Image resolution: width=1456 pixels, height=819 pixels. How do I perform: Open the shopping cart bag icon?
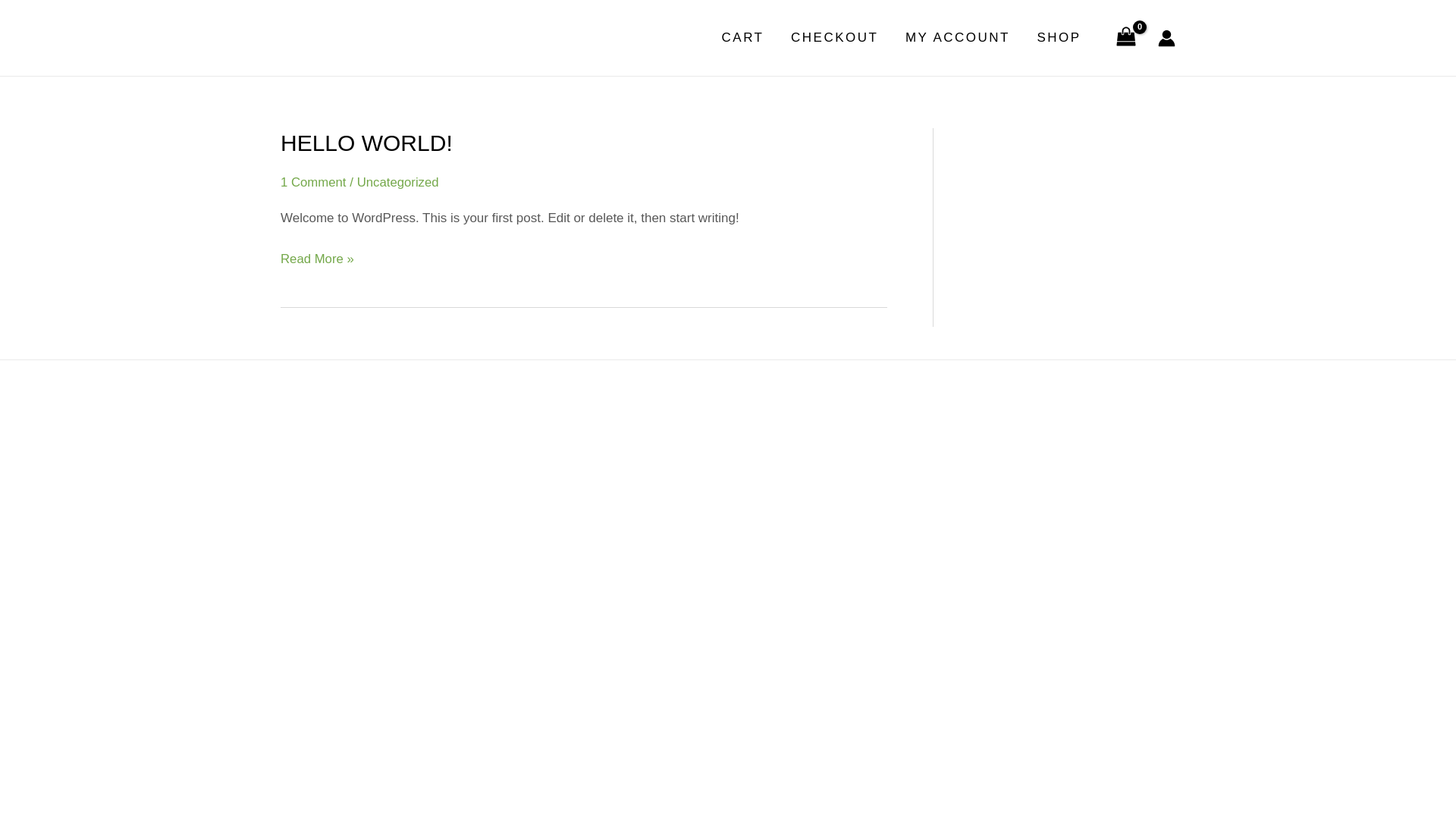pyautogui.click(x=1125, y=38)
